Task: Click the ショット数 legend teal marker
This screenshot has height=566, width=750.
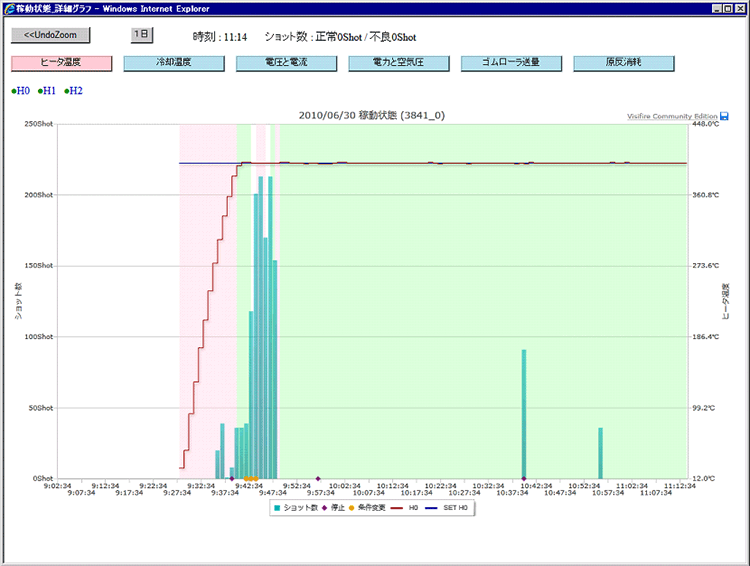Action: coord(277,508)
